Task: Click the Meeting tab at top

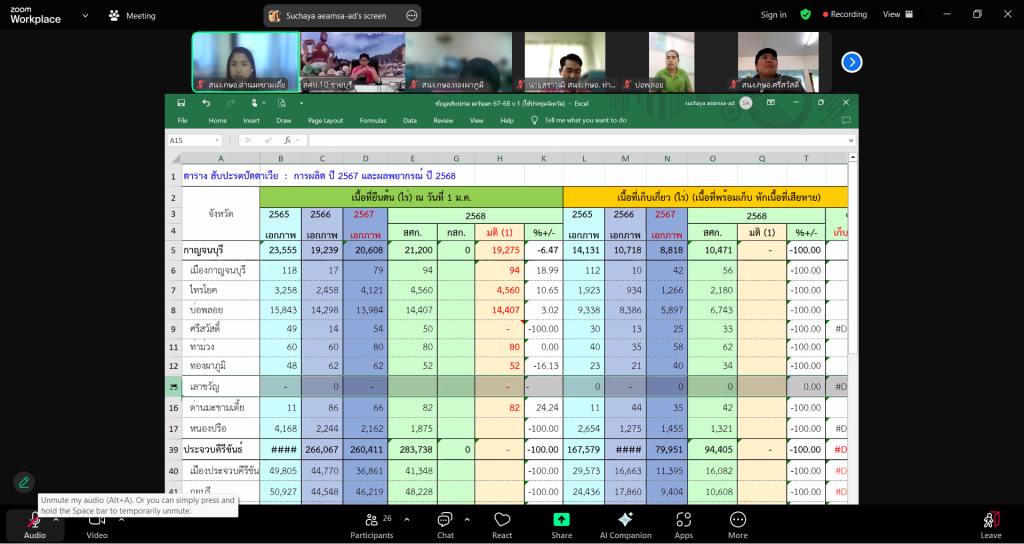Action: tap(132, 16)
